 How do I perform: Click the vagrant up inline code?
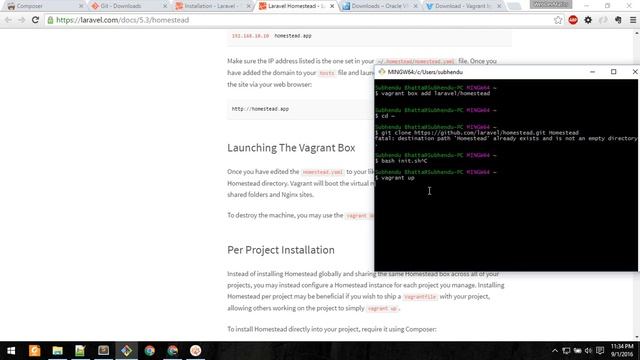click(x=382, y=309)
